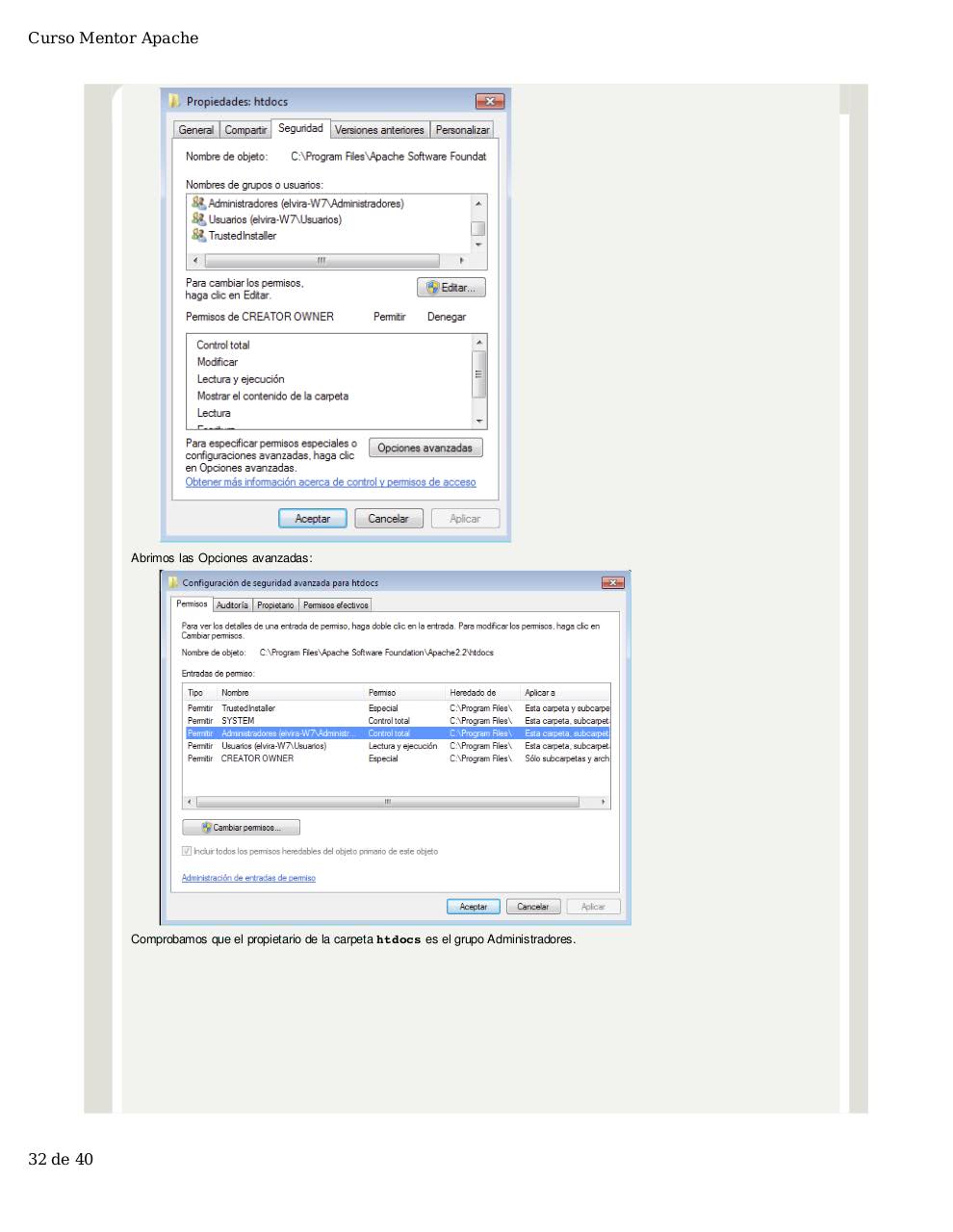This screenshot has width=953, height=1232.
Task: Click the folder icon in Configuración de seguridad titlebar
Action: click(172, 582)
